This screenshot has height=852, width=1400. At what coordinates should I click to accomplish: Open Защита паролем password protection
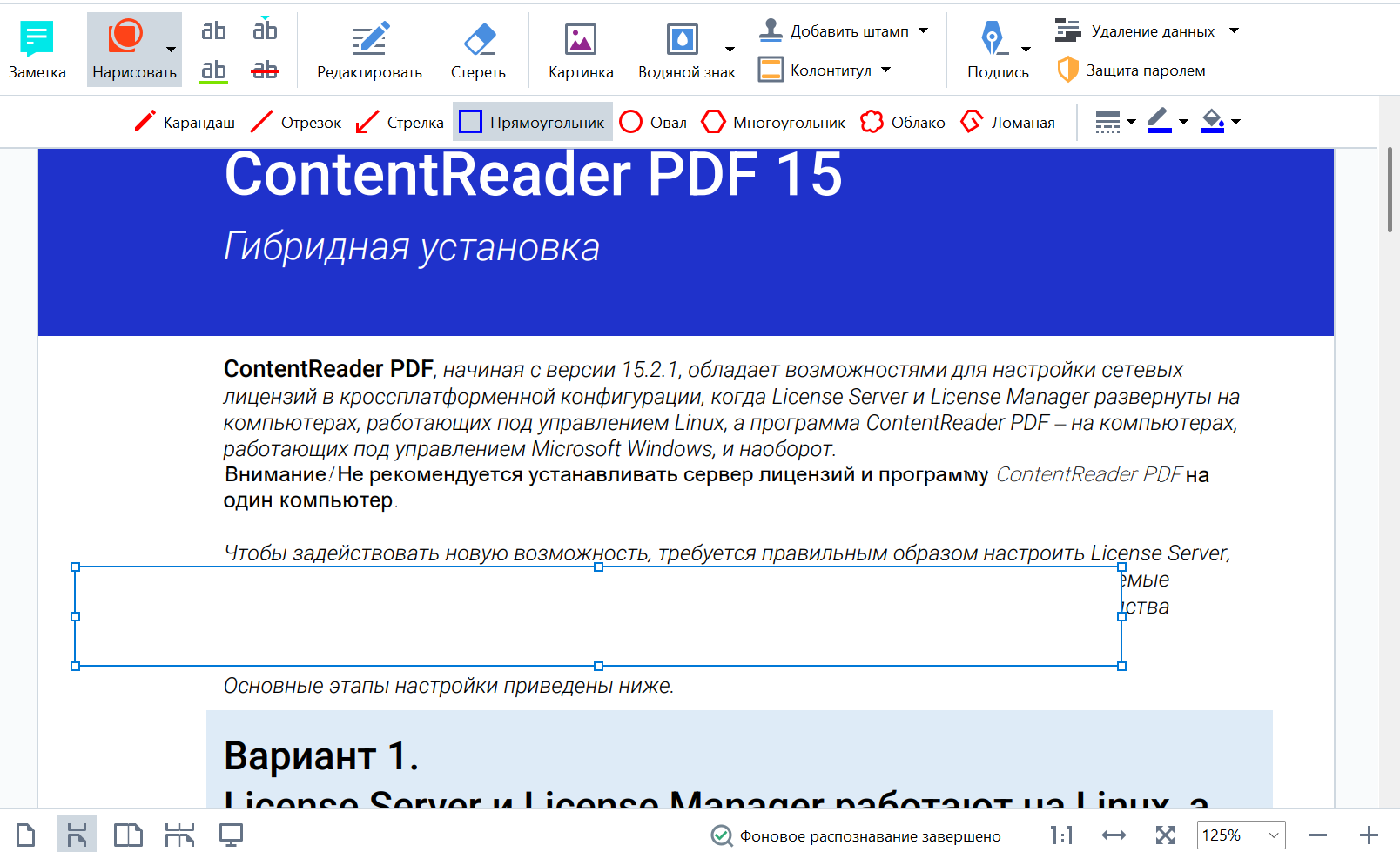(1131, 70)
